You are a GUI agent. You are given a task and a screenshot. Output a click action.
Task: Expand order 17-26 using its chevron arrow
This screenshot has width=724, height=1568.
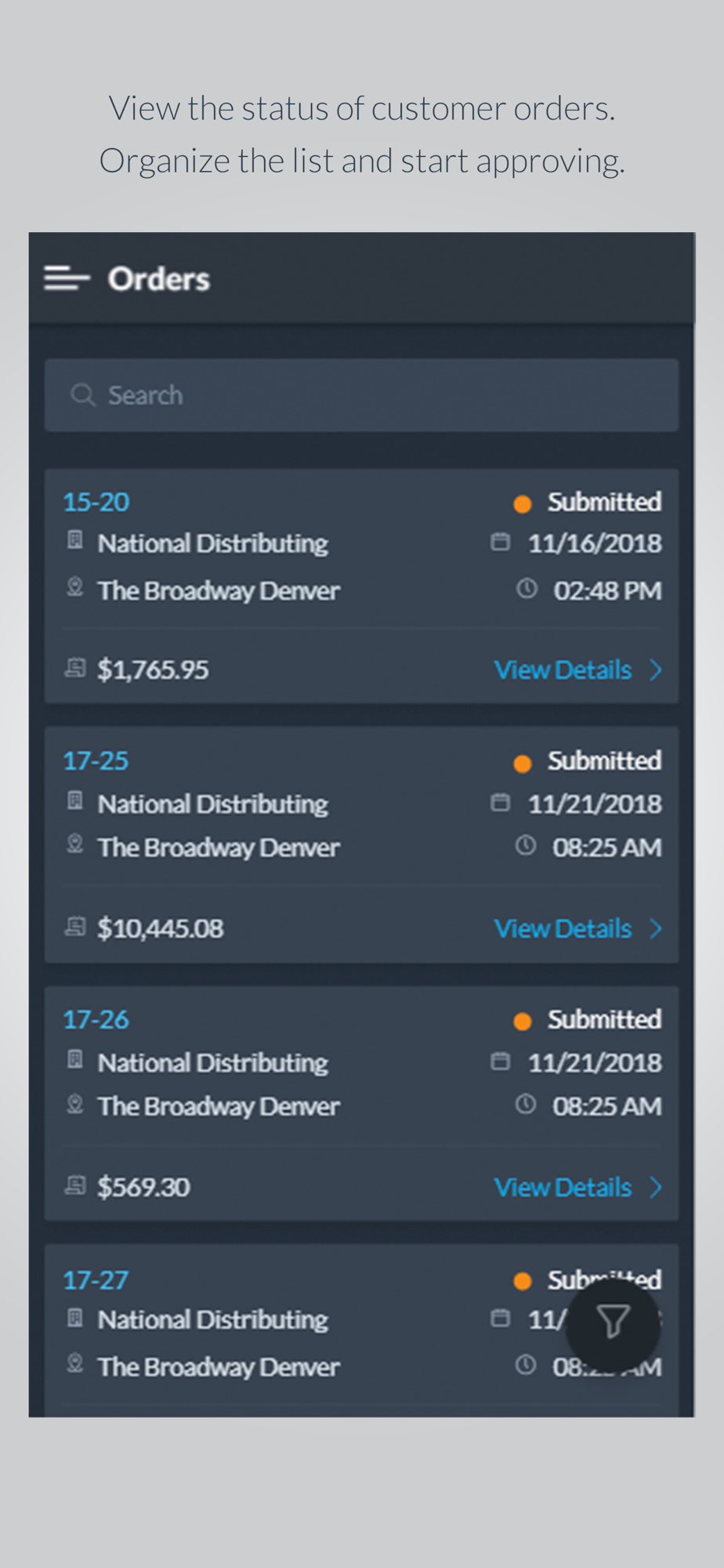656,1187
